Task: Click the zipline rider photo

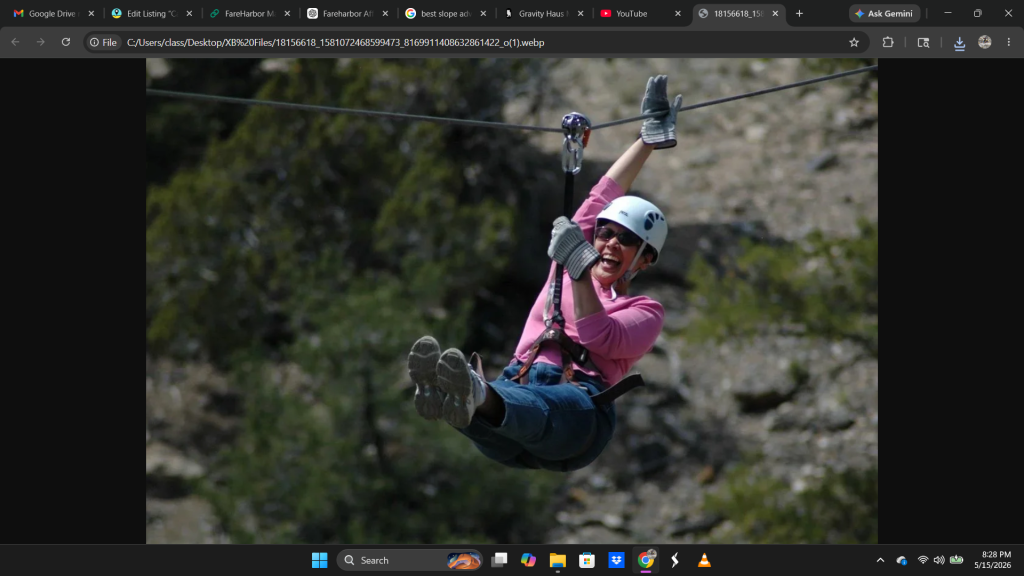Action: point(512,301)
